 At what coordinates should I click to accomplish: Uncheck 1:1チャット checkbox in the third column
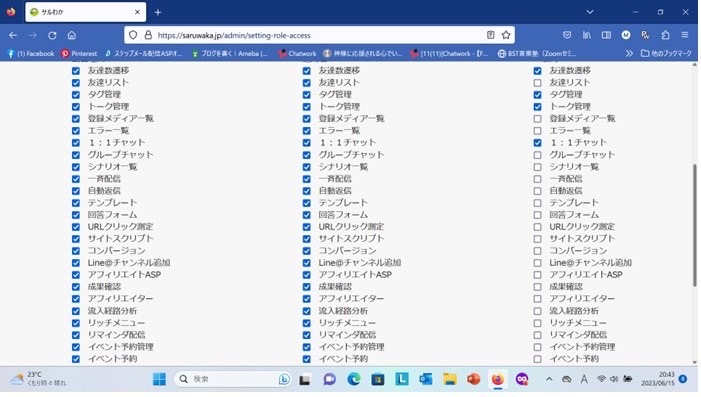[x=537, y=143]
